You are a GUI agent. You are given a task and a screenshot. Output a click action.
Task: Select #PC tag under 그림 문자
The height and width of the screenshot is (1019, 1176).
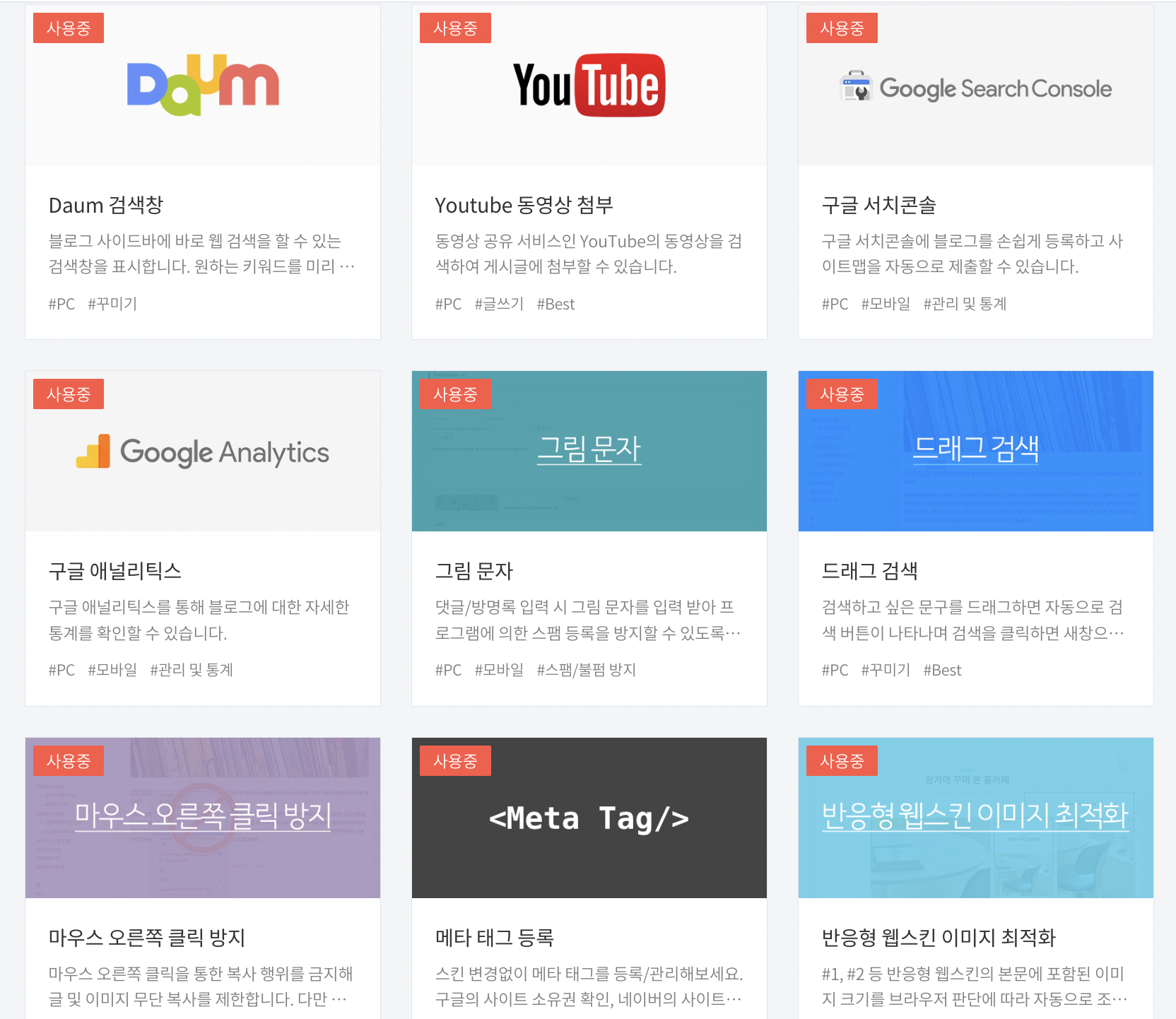pyautogui.click(x=448, y=670)
